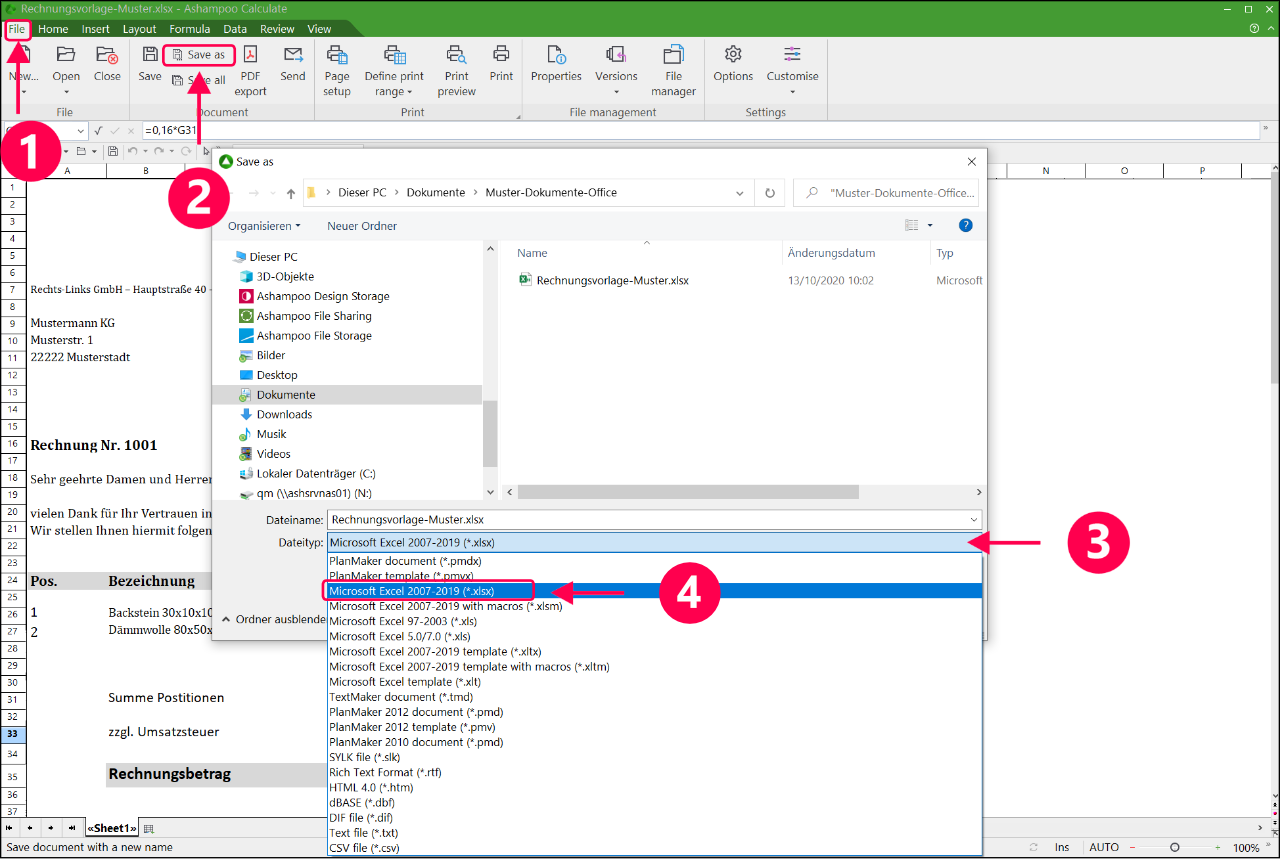Switch to the Formula ribbon tab
Screen dimensions: 1280x861
coord(190,29)
